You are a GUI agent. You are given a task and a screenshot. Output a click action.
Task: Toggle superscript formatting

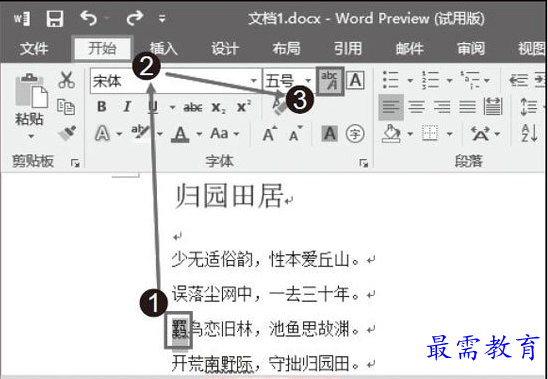(x=244, y=106)
